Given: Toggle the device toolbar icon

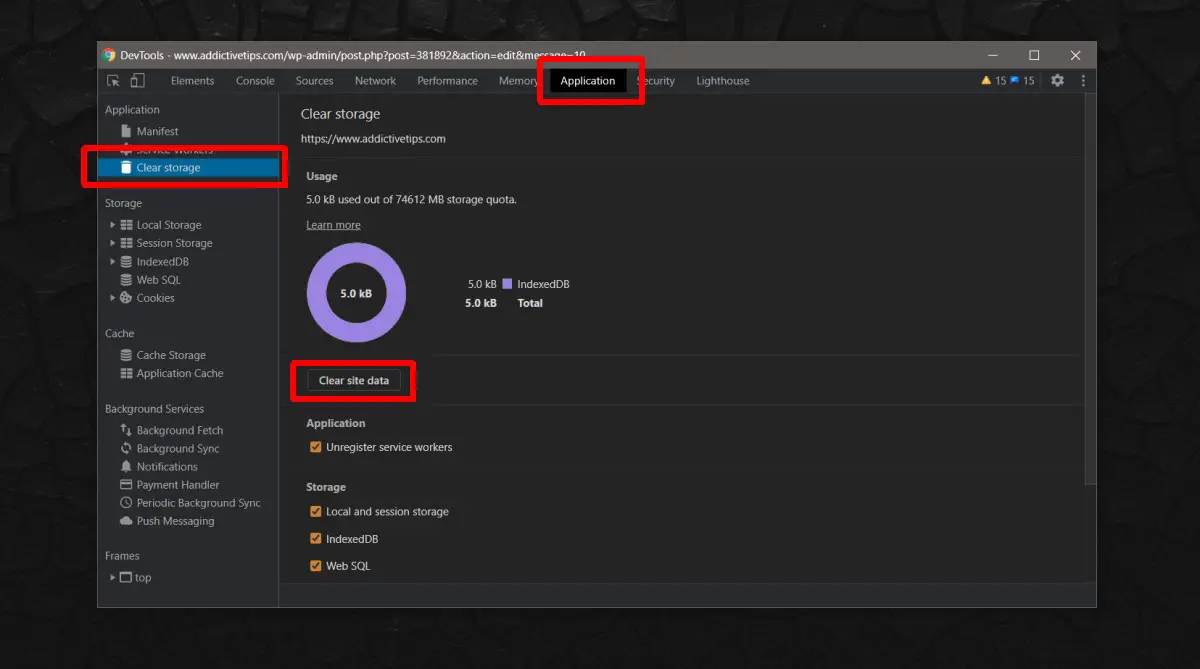Looking at the screenshot, I should [x=137, y=81].
